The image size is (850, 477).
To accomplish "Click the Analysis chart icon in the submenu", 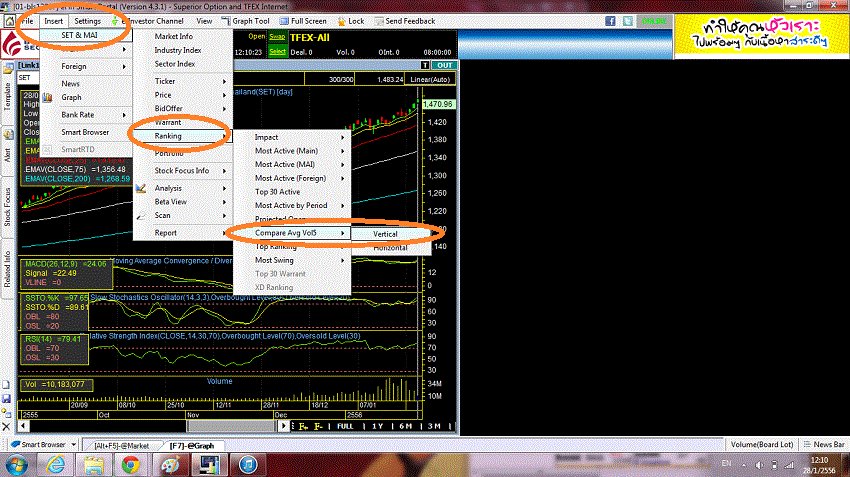I will tap(141, 188).
